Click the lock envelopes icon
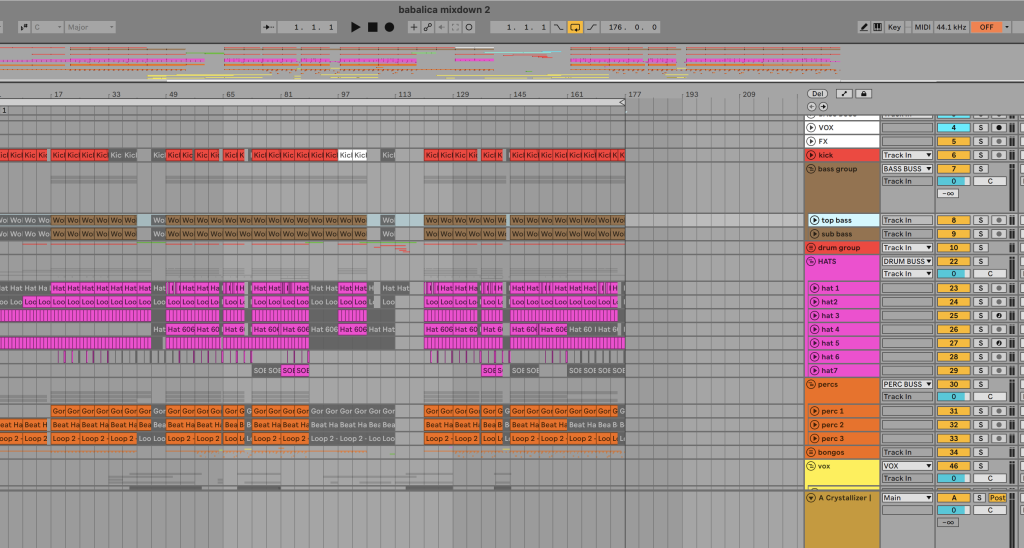1024x548 pixels. point(865,93)
